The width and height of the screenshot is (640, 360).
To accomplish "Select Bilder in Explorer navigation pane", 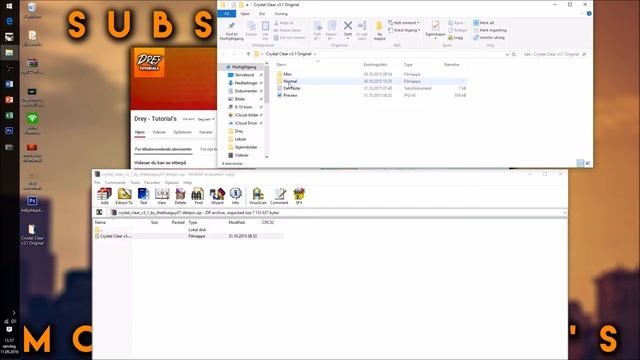I will pyautogui.click(x=240, y=99).
